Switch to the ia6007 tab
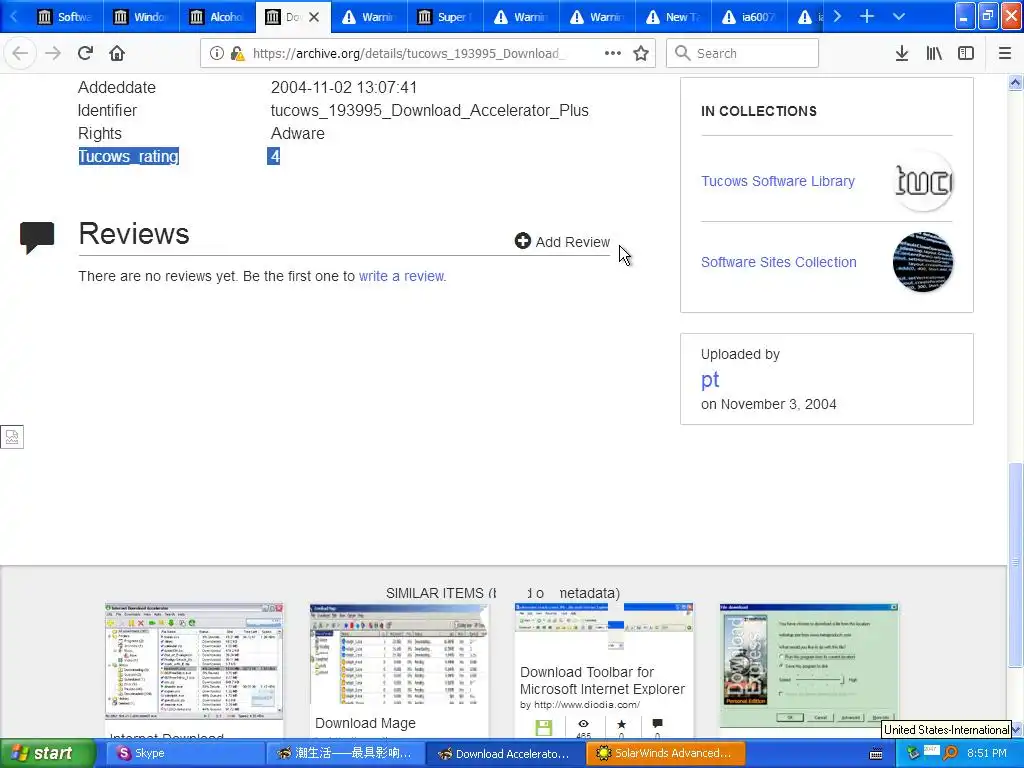Viewport: 1024px width, 768px height. click(x=749, y=17)
